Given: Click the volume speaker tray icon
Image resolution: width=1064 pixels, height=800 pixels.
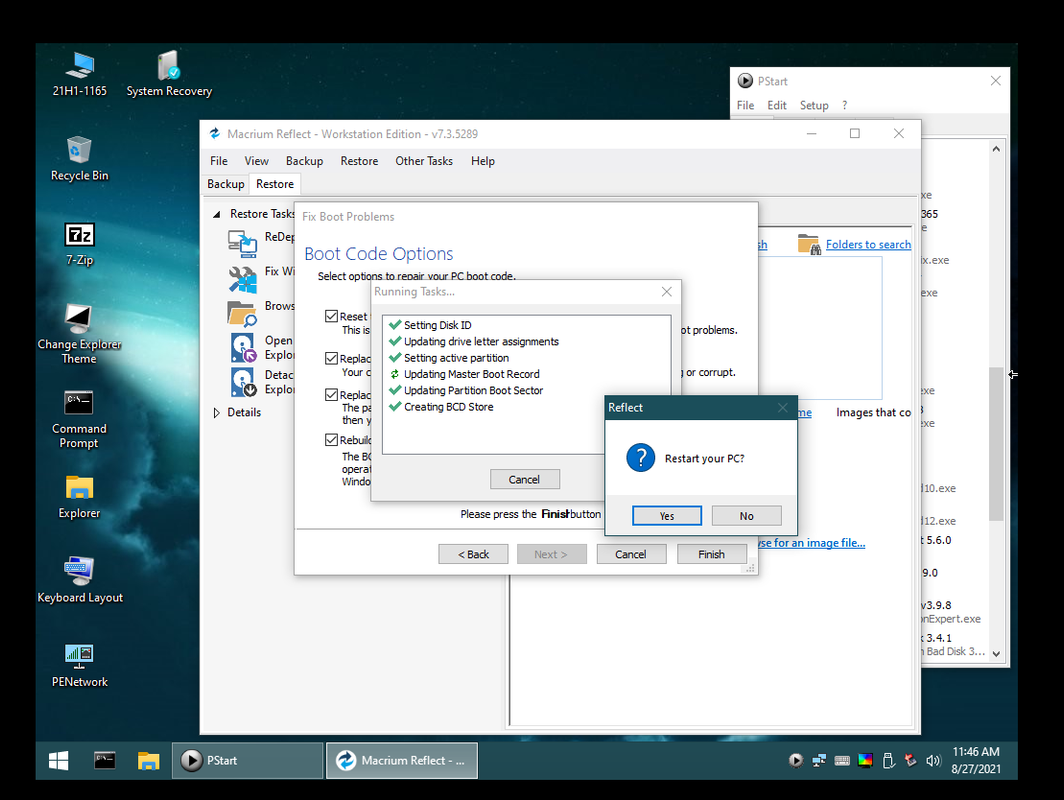Looking at the screenshot, I should pyautogui.click(x=933, y=761).
